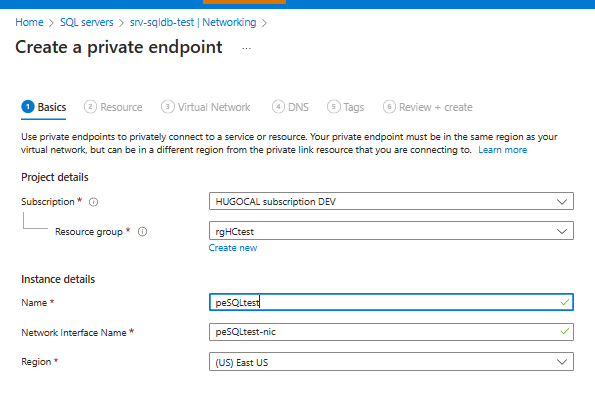Click the step 6 circle number icon
595x395 pixels.
pos(389,107)
